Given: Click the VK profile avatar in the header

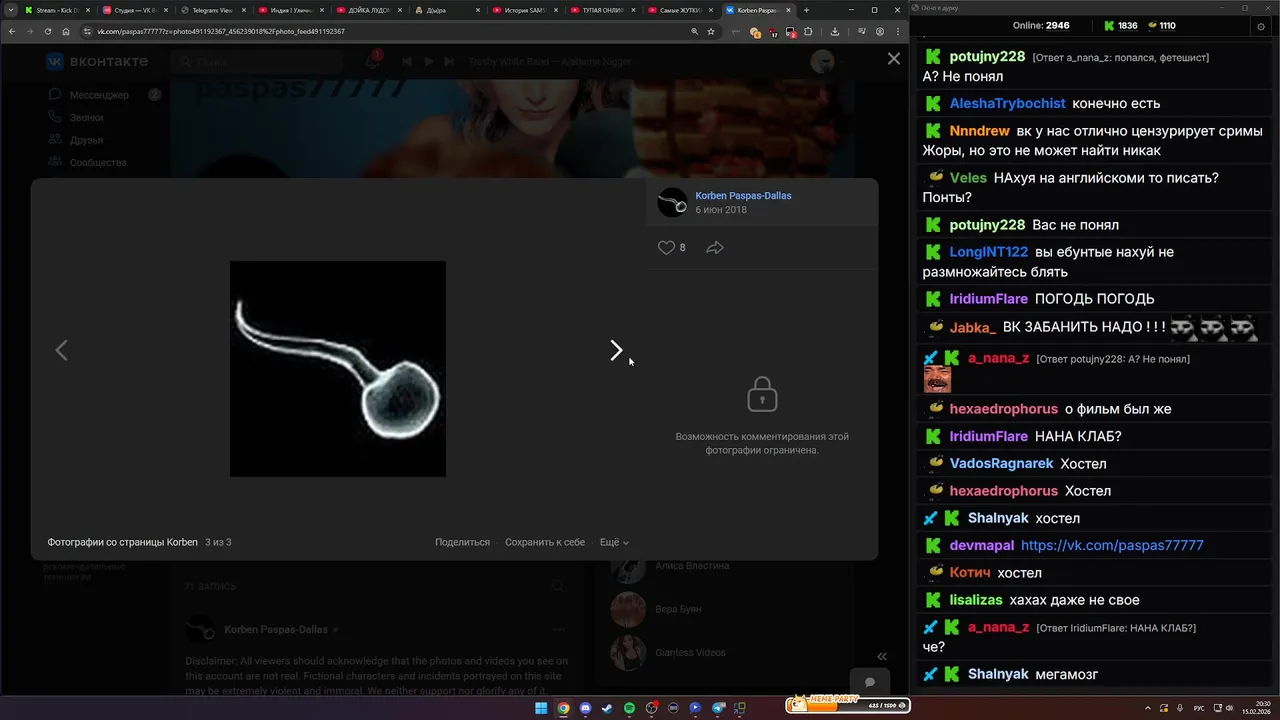Looking at the screenshot, I should 822,61.
